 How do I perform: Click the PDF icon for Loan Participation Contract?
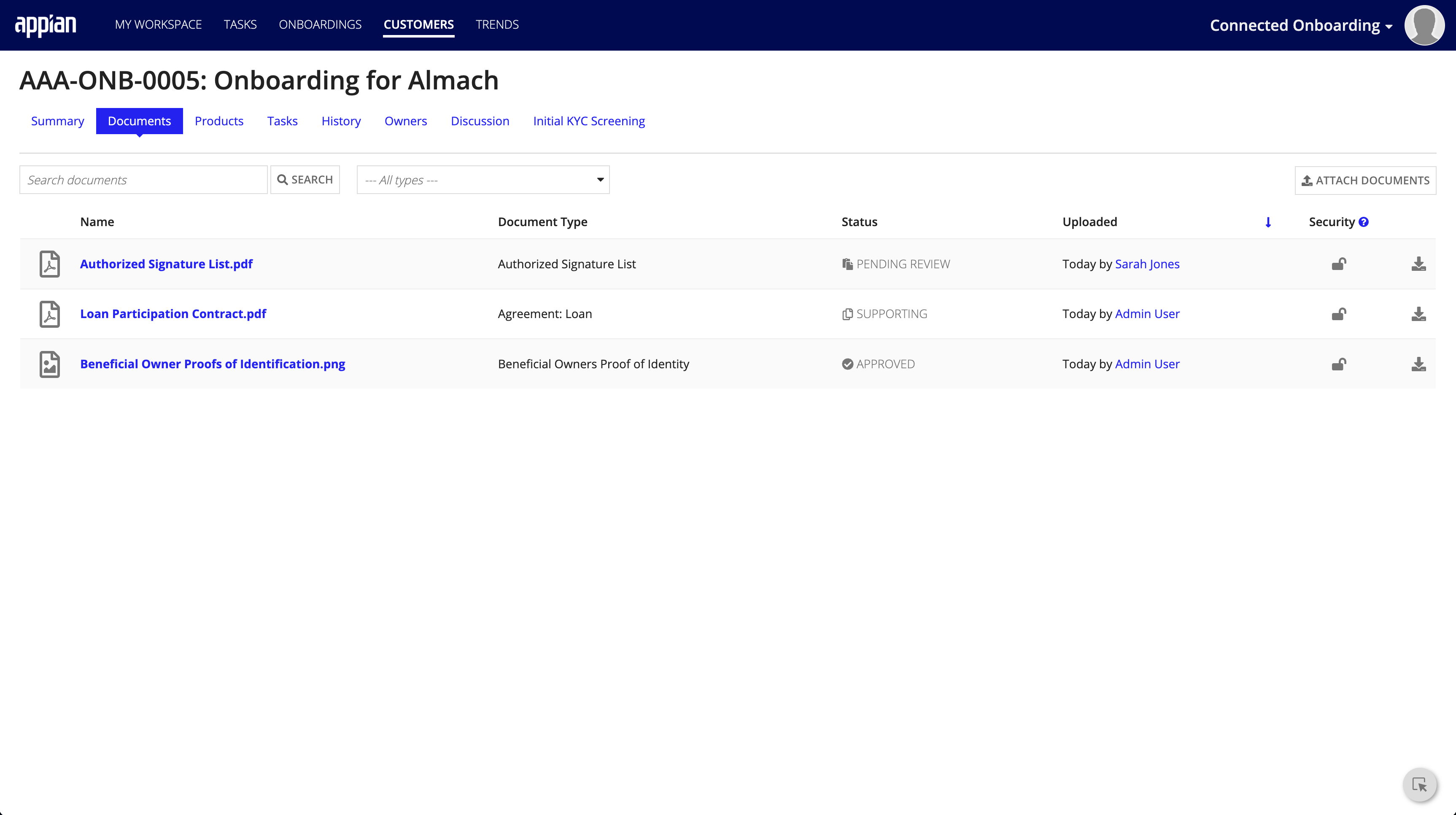pyautogui.click(x=50, y=314)
